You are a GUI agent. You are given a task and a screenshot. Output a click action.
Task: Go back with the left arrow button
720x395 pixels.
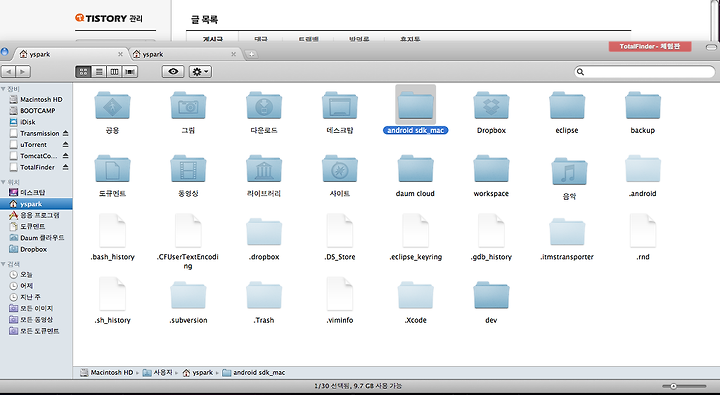click(9, 72)
